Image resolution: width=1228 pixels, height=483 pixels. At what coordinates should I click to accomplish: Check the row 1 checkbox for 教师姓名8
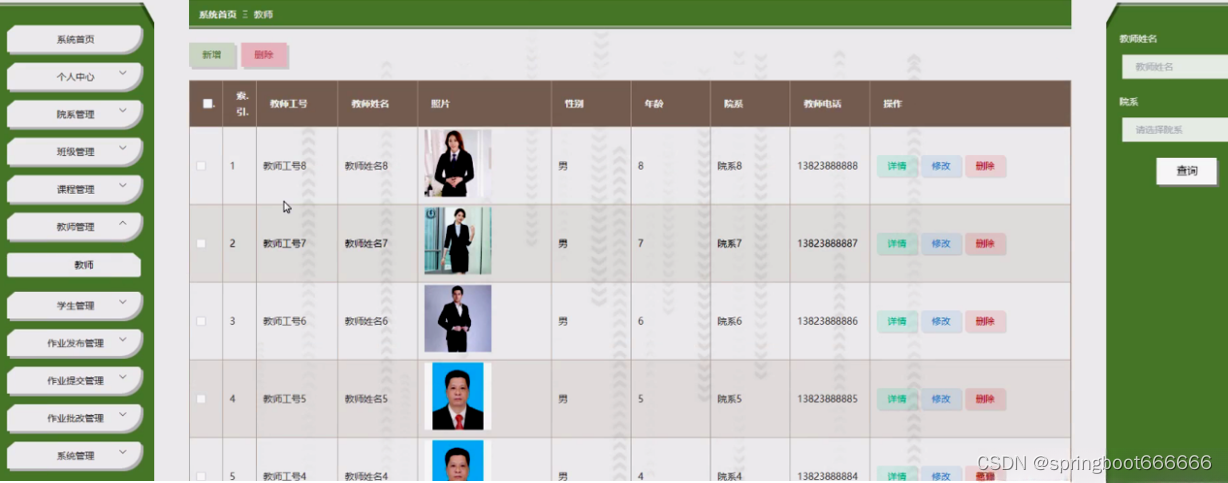[x=201, y=166]
